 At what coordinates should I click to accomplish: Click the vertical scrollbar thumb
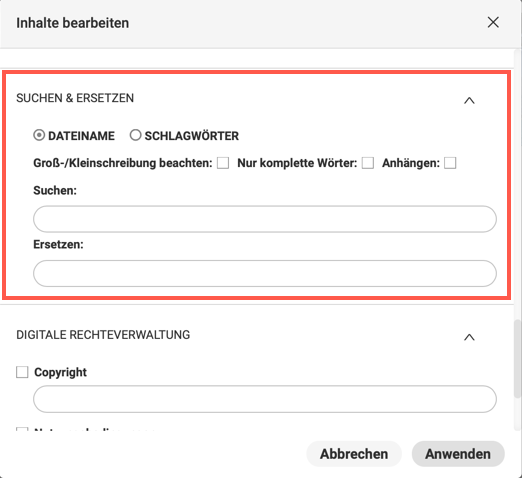517,359
